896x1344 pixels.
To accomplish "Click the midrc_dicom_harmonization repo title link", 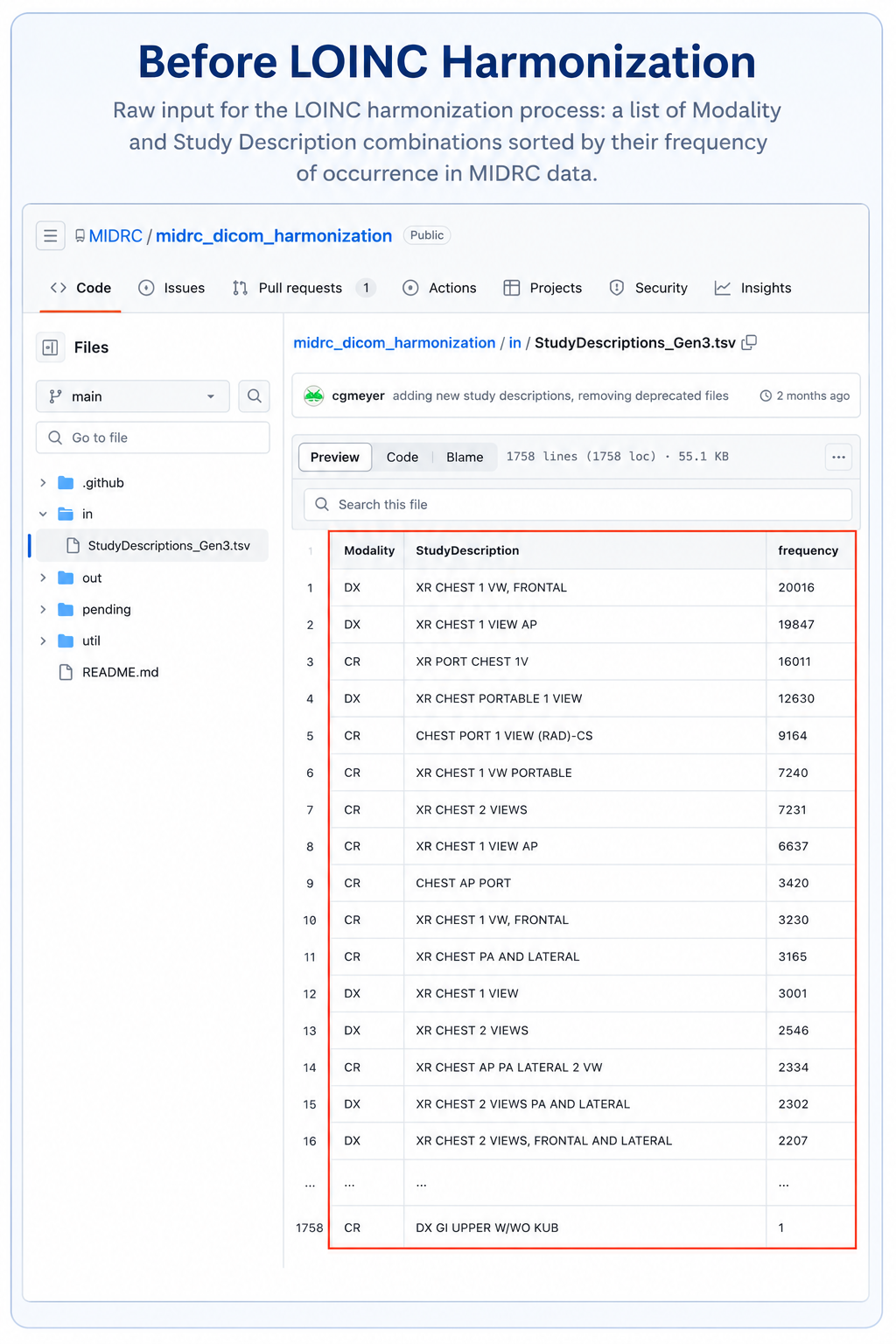I will pos(274,236).
